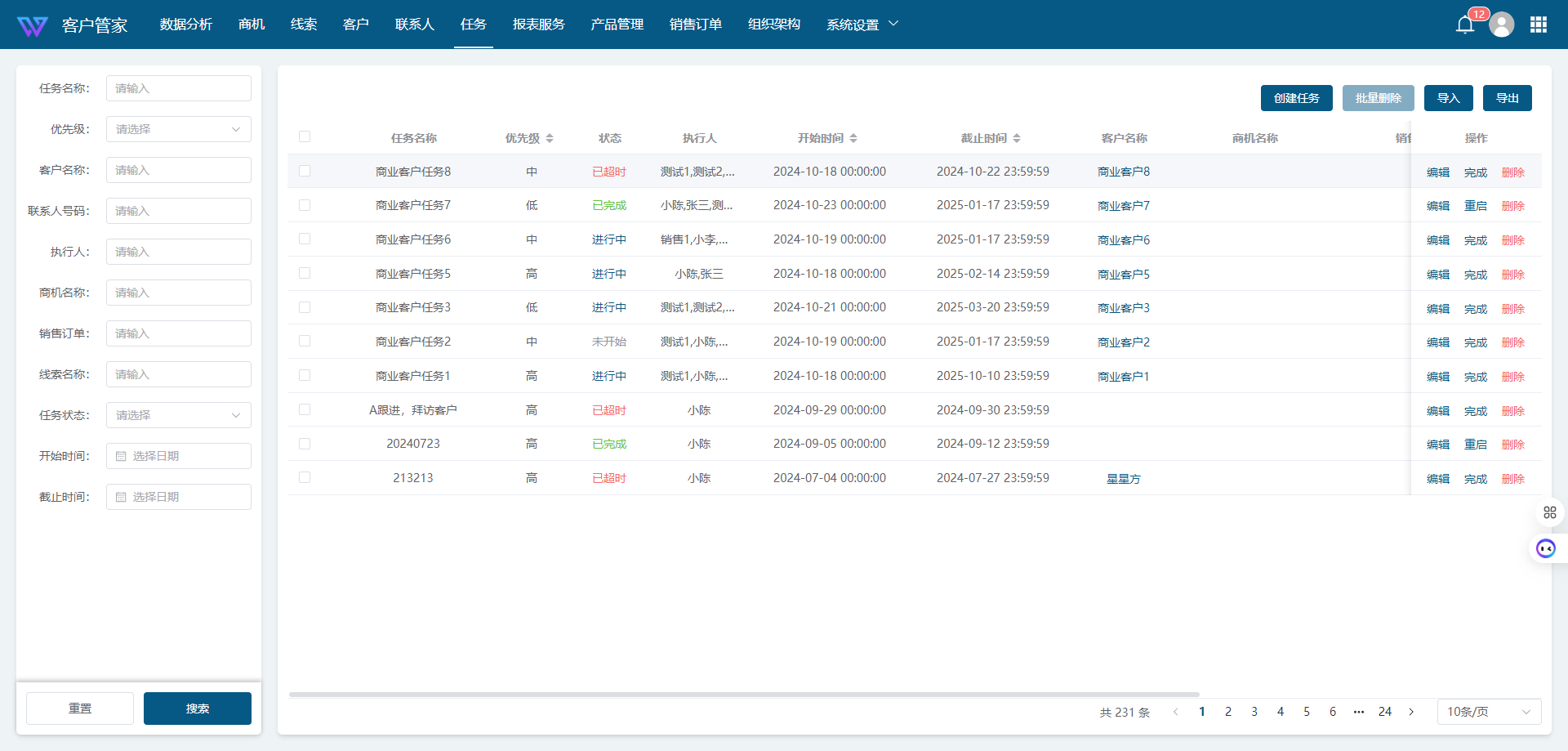Open the 报表服务 menu item
The height and width of the screenshot is (751, 1568).
[x=538, y=25]
